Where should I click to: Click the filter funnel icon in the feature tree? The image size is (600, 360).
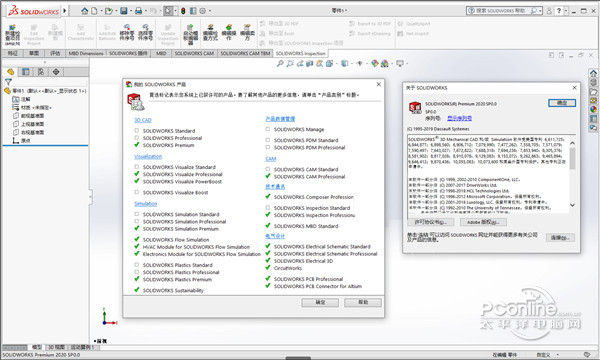(8, 81)
